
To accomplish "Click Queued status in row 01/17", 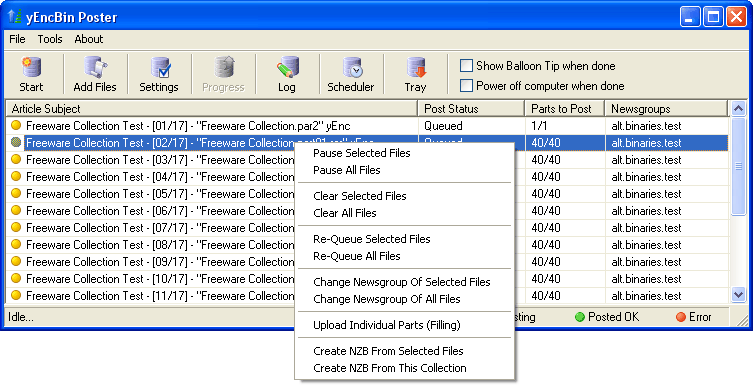I will pyautogui.click(x=443, y=126).
